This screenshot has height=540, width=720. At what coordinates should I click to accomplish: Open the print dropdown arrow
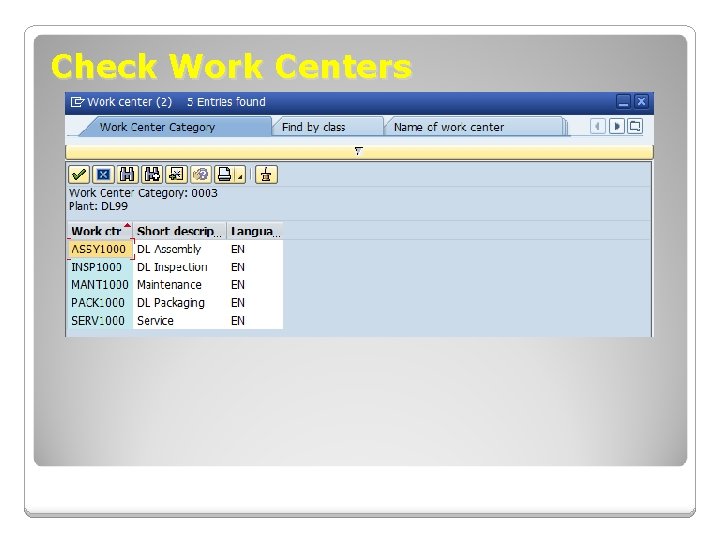(240, 176)
